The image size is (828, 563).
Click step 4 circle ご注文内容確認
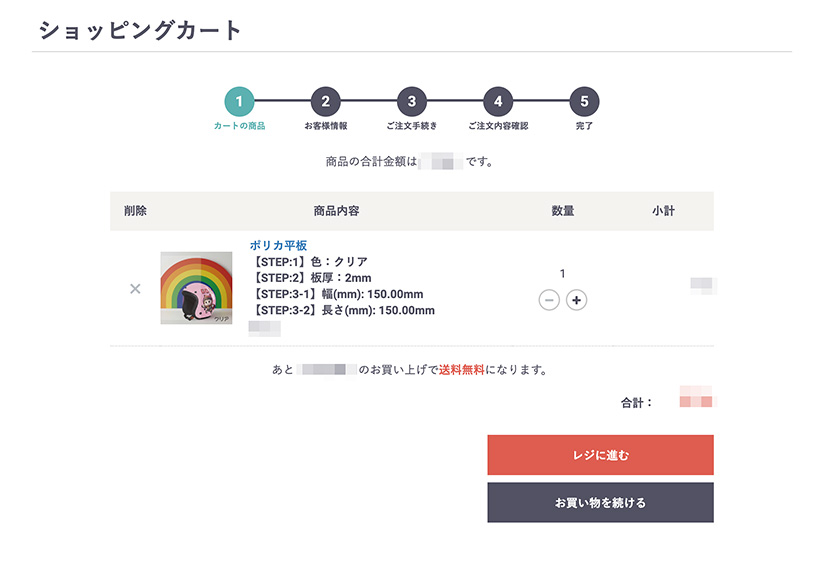click(x=498, y=101)
